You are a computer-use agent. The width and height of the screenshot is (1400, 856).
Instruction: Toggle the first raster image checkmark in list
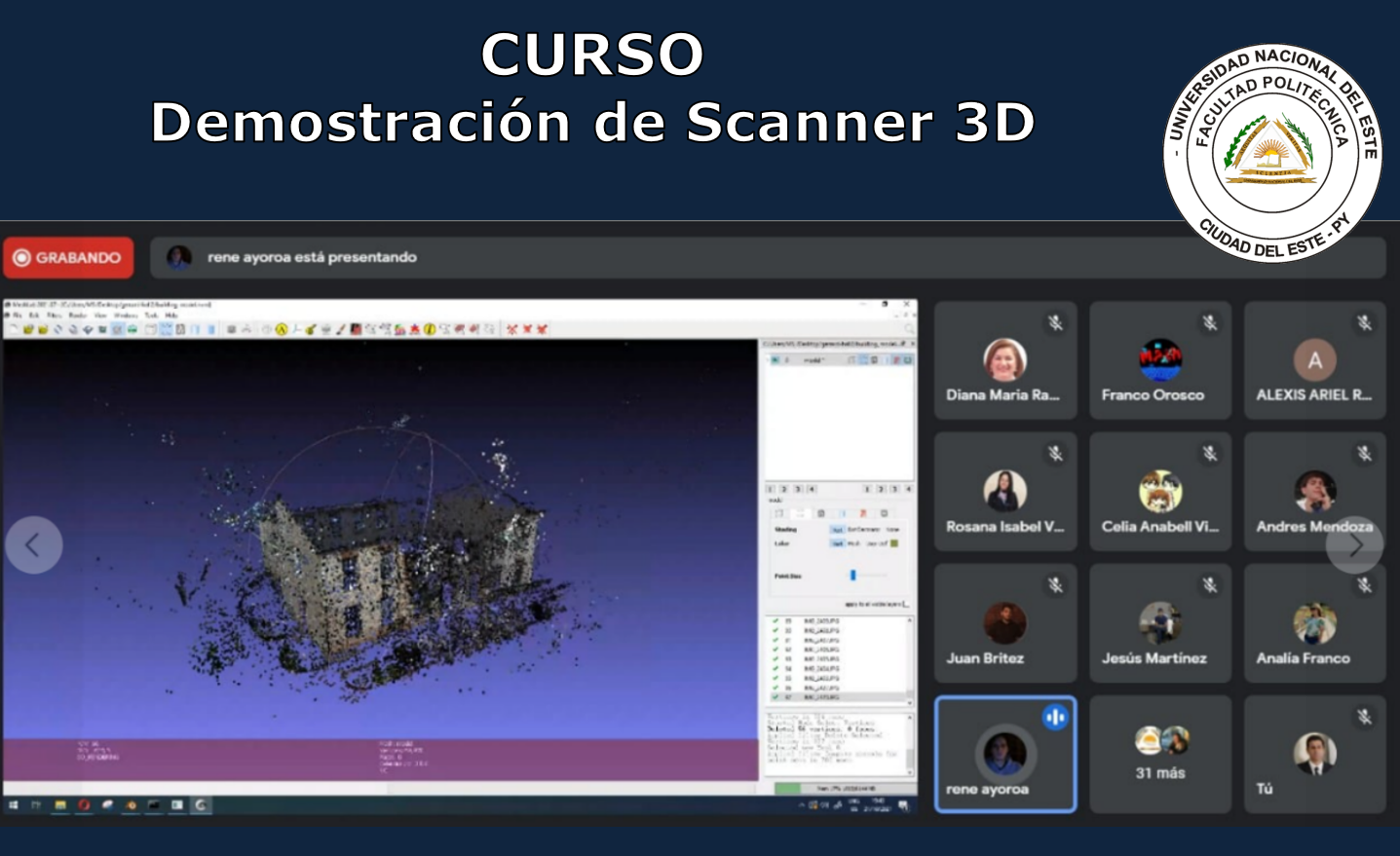[776, 620]
